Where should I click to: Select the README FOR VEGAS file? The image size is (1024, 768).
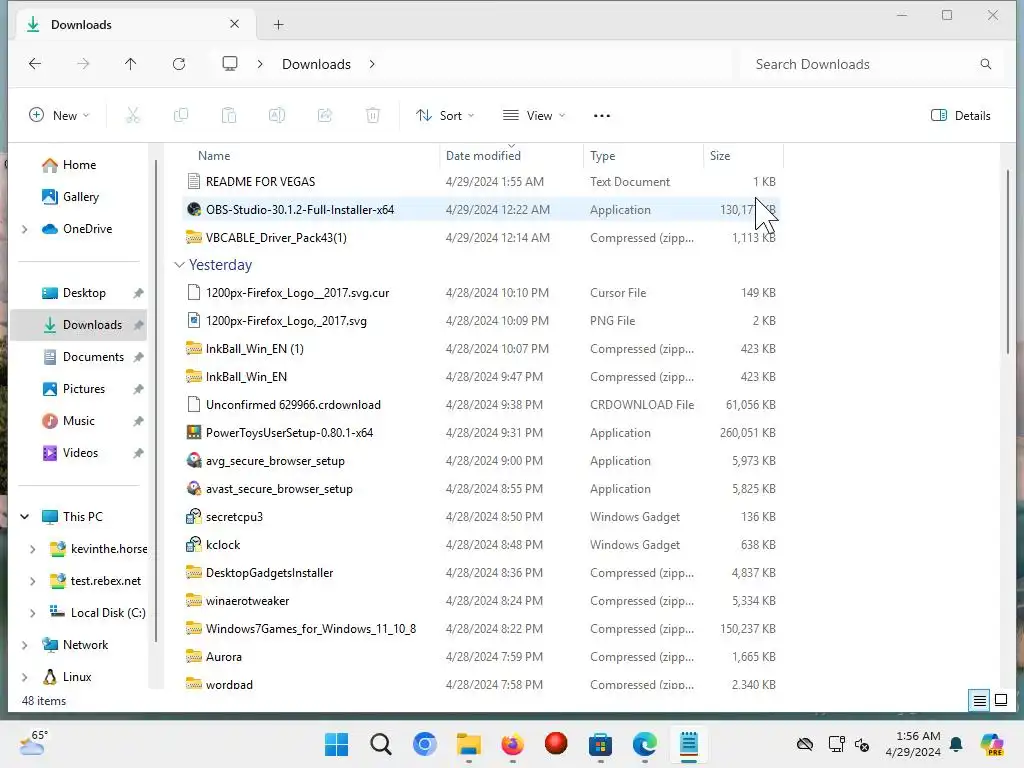(482, 182)
